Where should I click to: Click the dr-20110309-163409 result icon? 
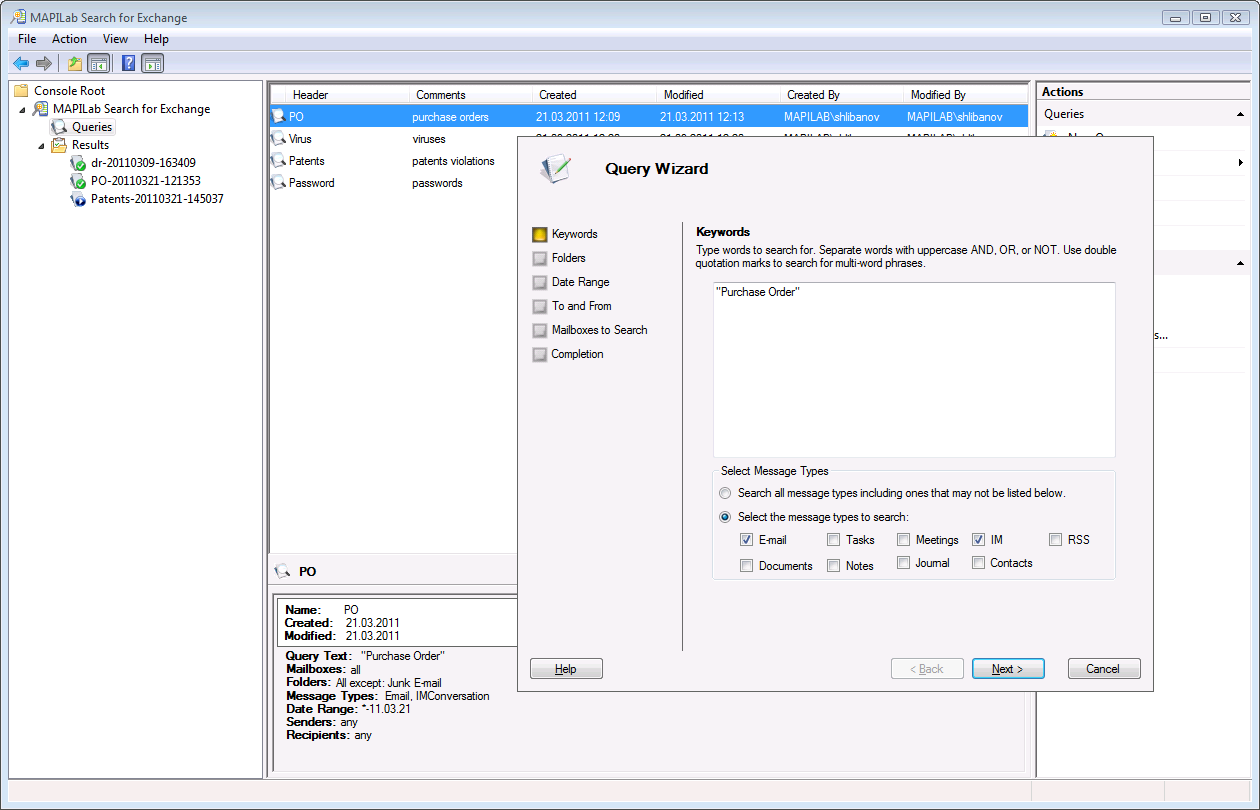pyautogui.click(x=79, y=163)
